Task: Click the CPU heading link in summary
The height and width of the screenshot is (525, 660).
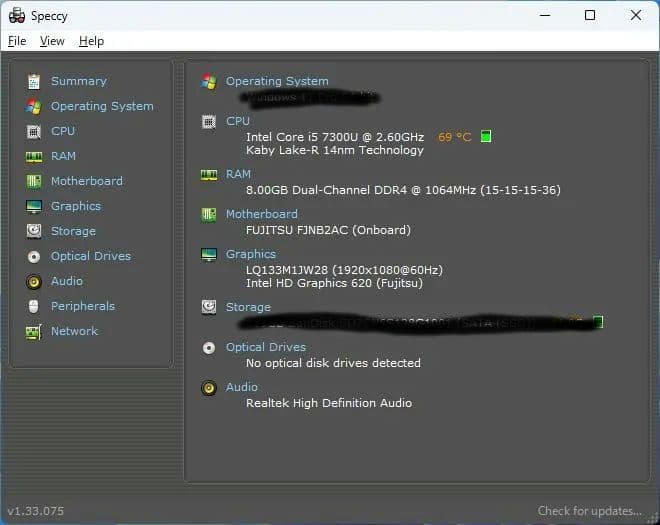Action: pos(238,121)
